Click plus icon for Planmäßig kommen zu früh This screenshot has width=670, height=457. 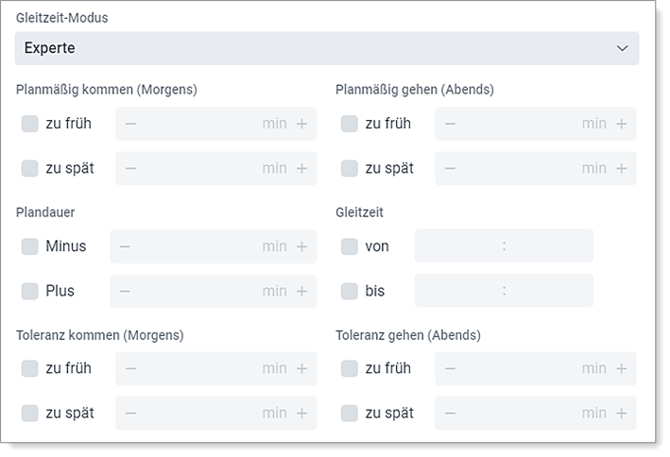click(302, 124)
